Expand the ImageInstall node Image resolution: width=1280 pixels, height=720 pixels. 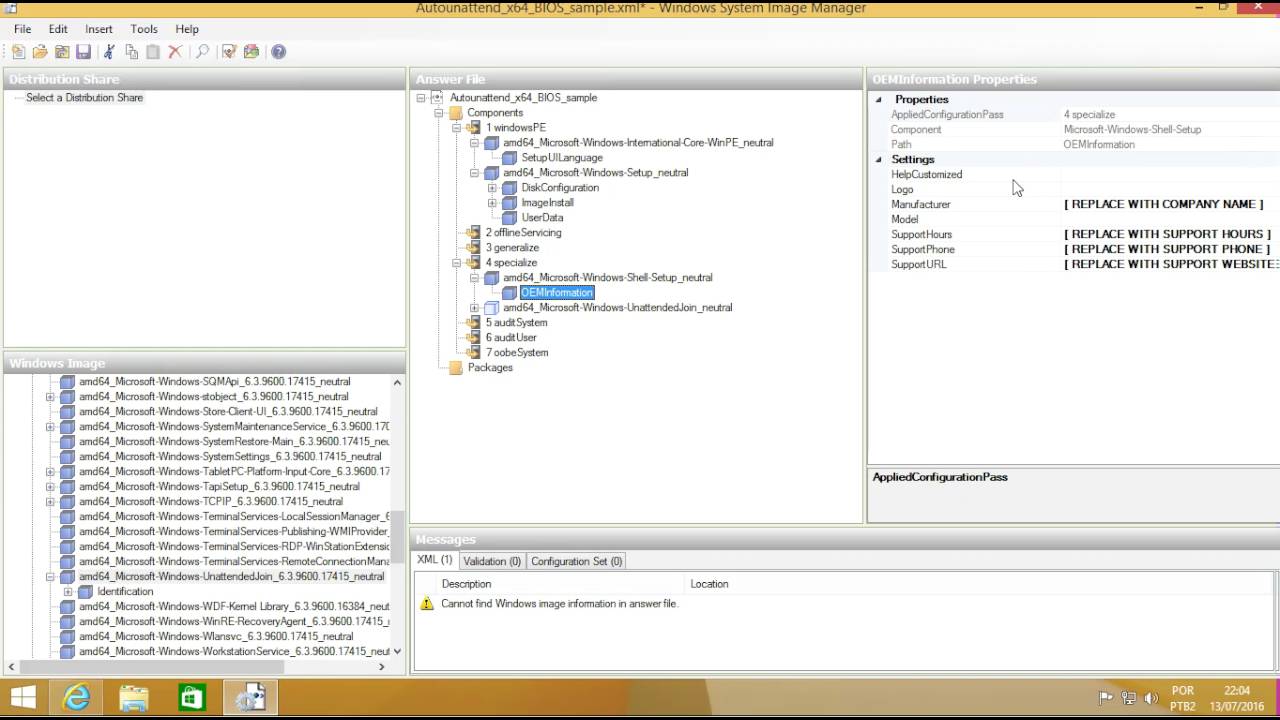click(492, 203)
